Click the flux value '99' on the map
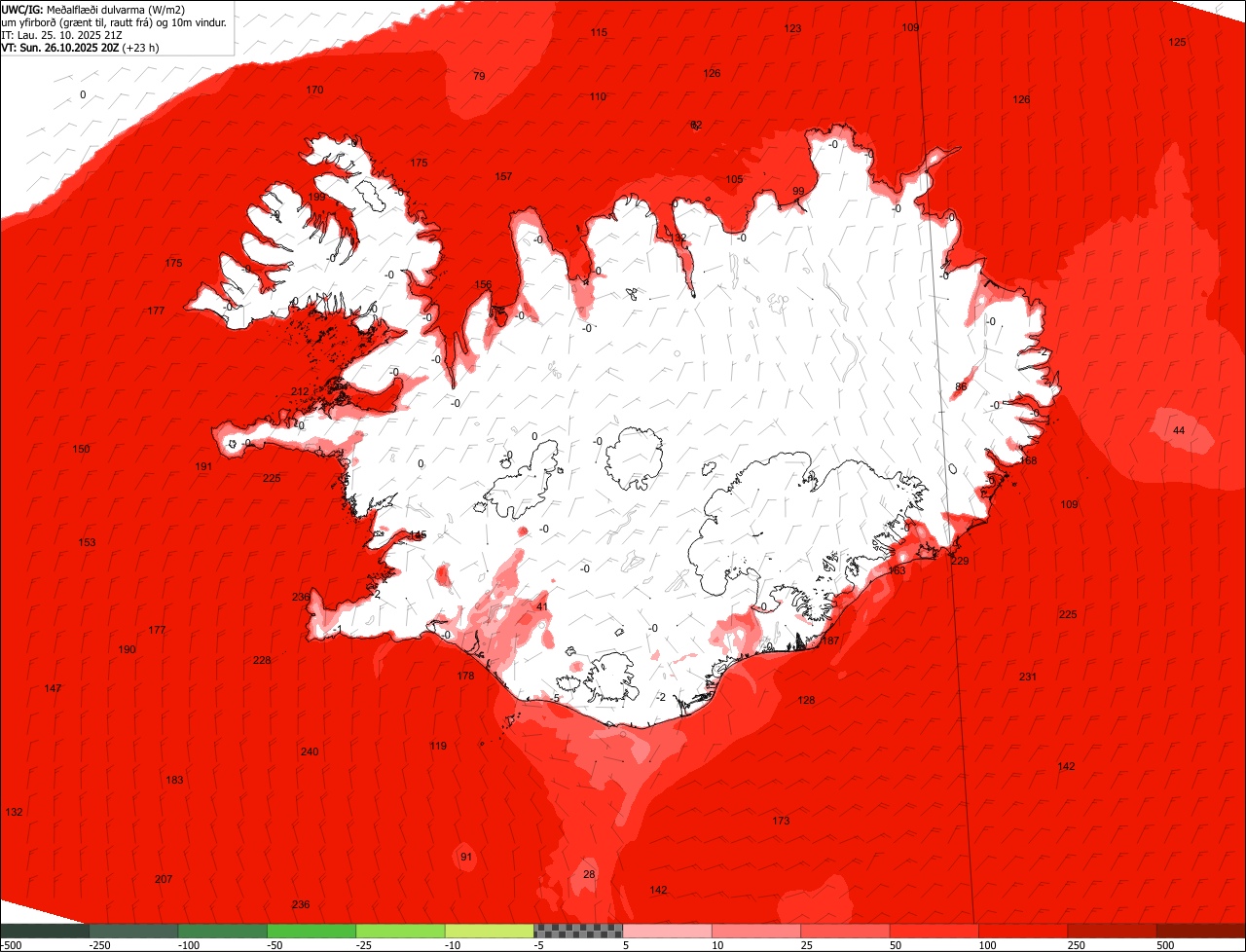Screen dimensions: 1246x952 [798, 191]
